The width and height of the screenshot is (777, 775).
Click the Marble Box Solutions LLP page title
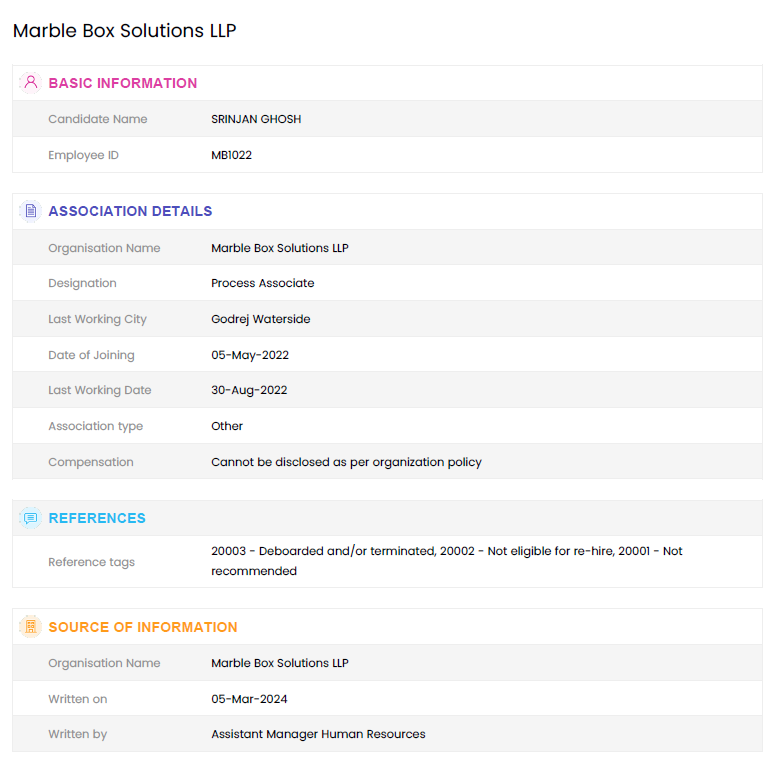tap(124, 31)
